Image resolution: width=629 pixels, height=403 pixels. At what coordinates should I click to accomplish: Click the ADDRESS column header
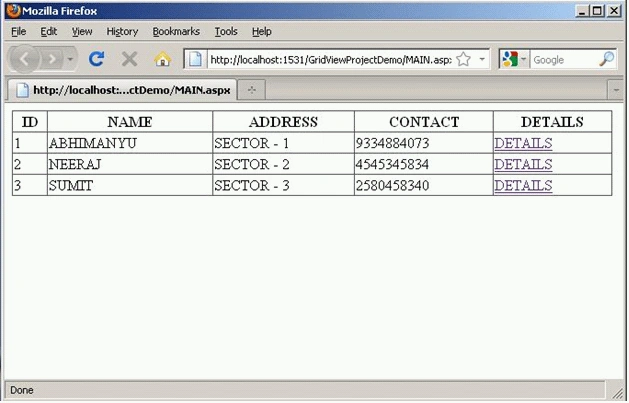pyautogui.click(x=283, y=122)
